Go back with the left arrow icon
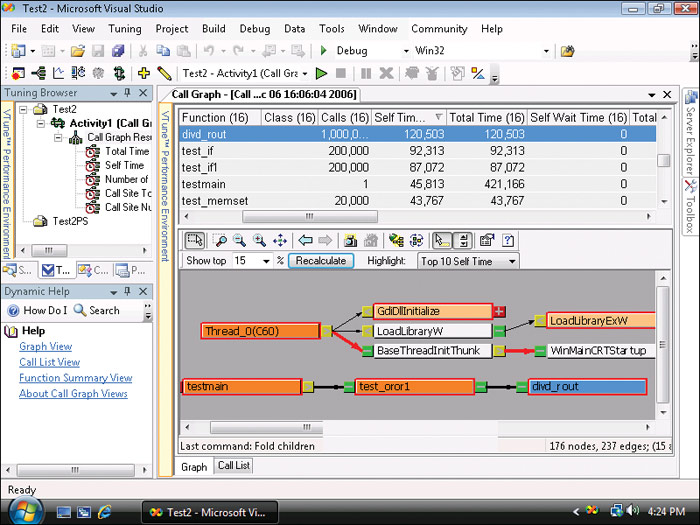The width and height of the screenshot is (700, 525). coord(305,241)
